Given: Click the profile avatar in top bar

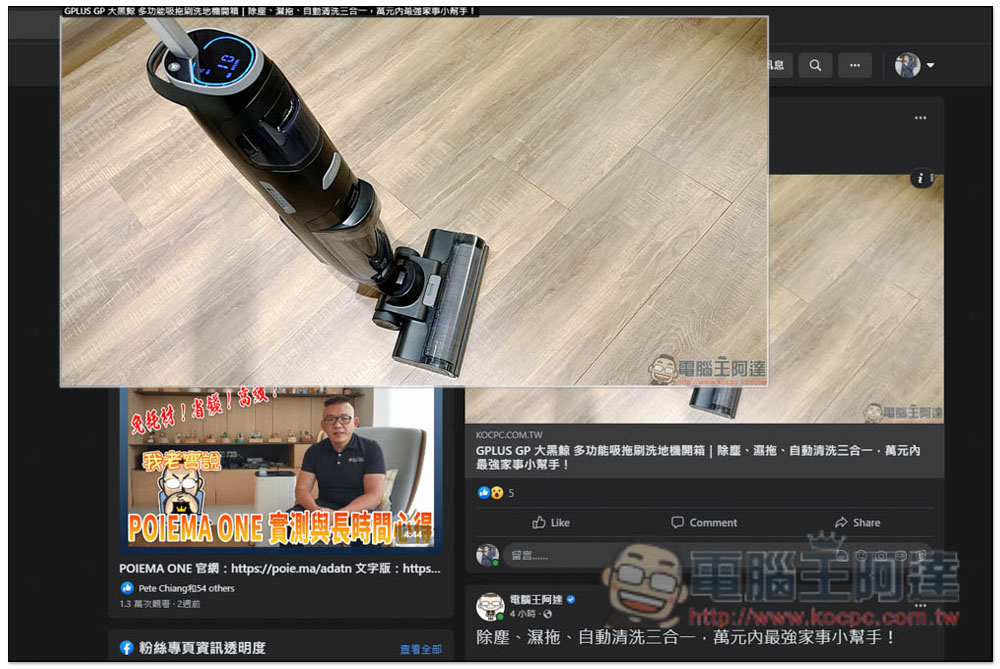Looking at the screenshot, I should point(907,65).
